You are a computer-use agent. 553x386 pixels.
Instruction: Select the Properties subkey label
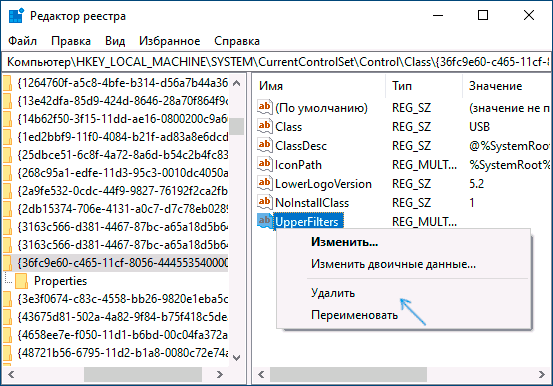click(60, 281)
